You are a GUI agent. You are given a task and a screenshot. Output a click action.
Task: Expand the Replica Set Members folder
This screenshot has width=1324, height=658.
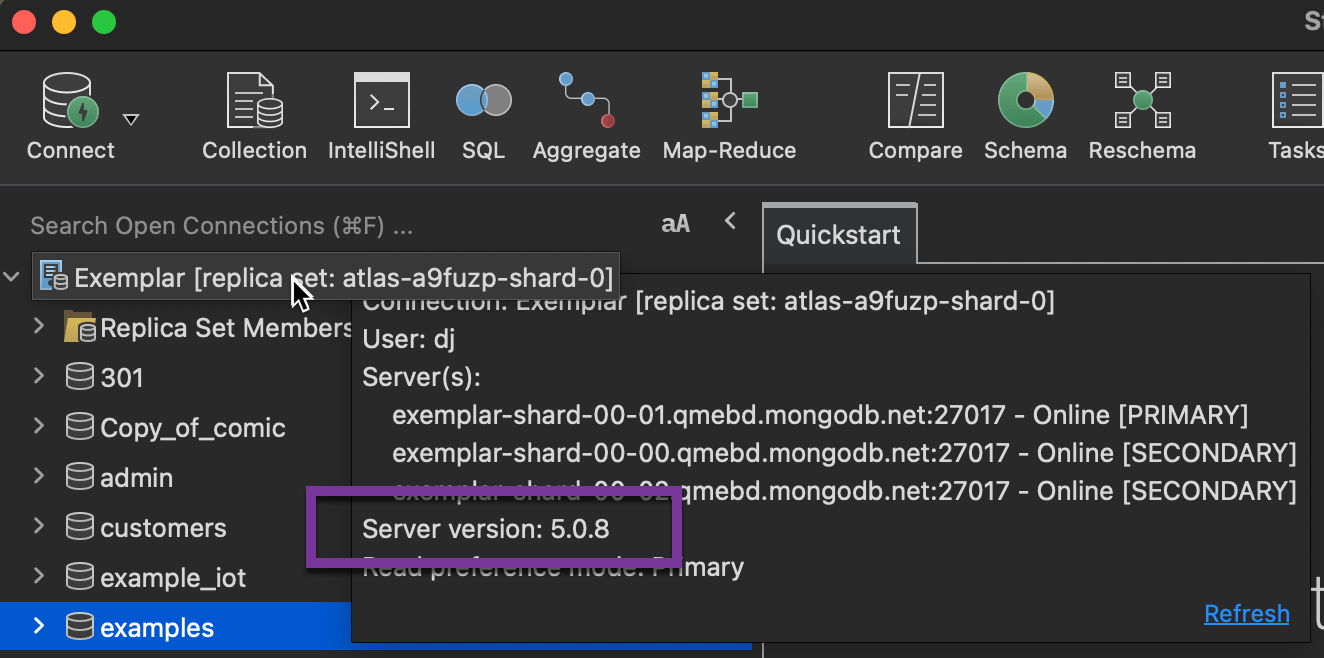pyautogui.click(x=37, y=327)
